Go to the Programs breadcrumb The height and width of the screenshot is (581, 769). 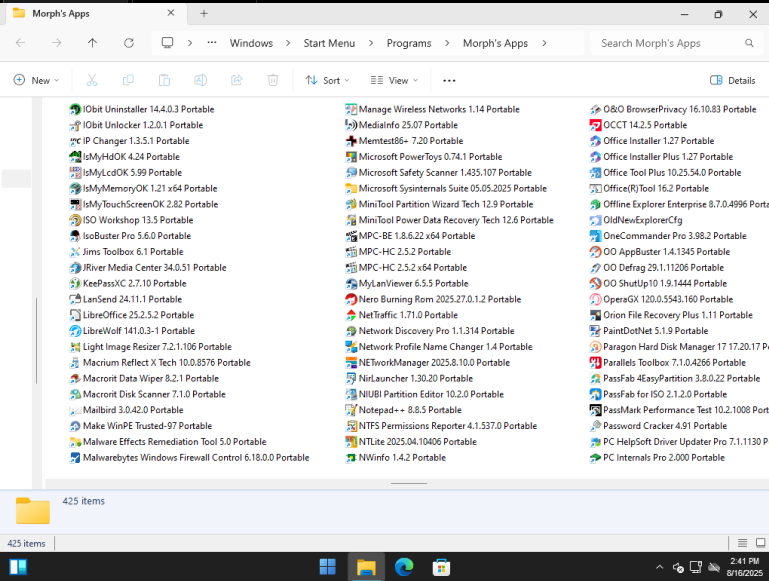tap(409, 43)
